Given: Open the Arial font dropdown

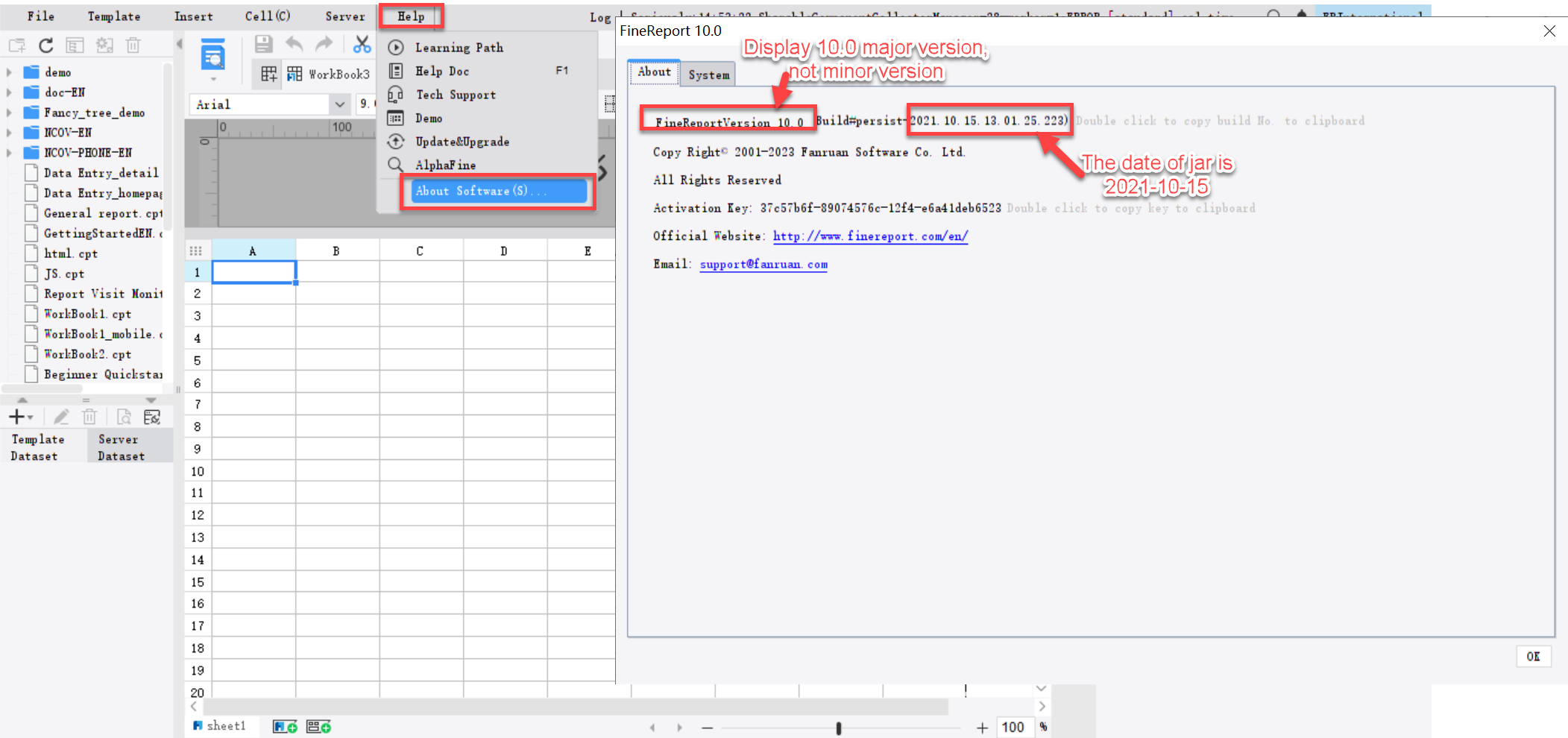Looking at the screenshot, I should 340,104.
